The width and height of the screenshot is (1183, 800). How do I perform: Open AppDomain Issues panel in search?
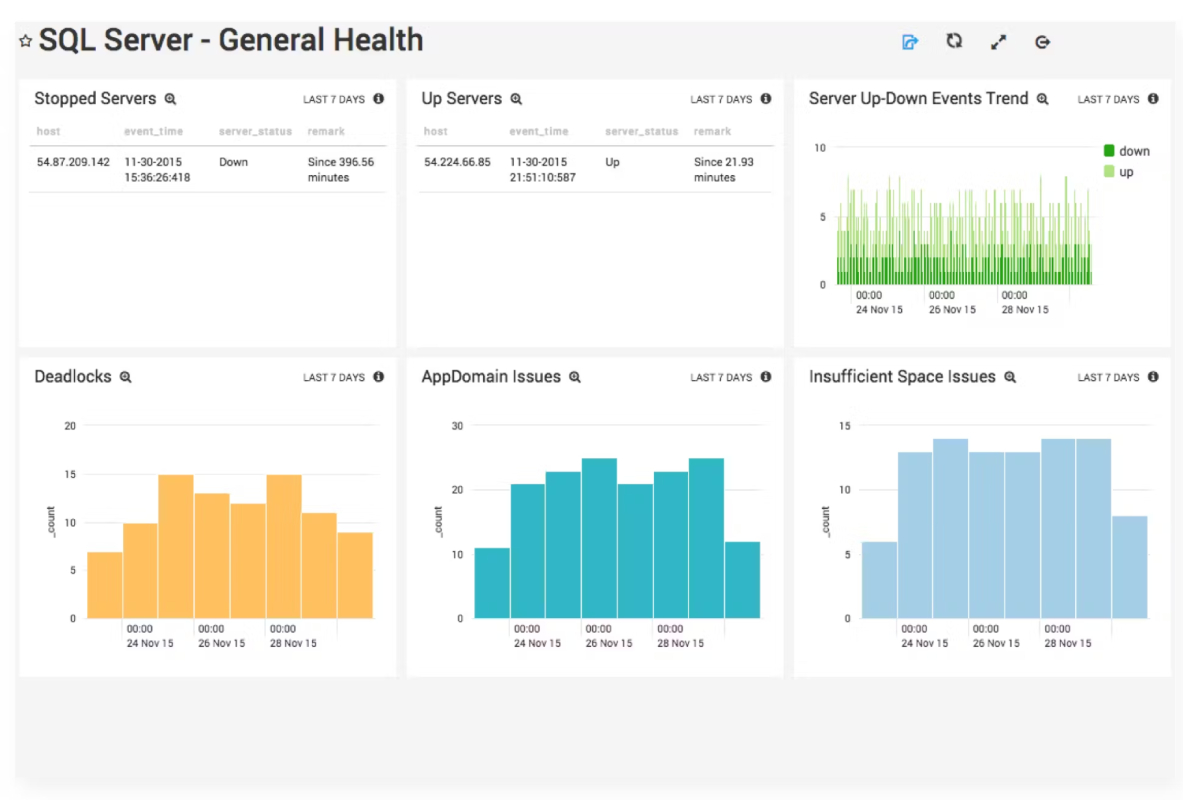pos(575,377)
